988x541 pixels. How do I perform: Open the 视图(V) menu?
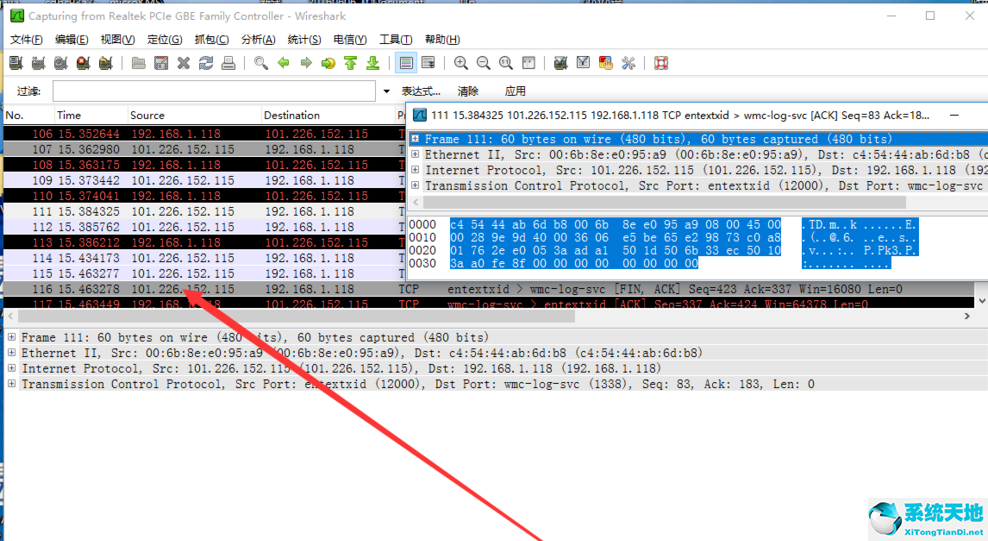pos(118,40)
